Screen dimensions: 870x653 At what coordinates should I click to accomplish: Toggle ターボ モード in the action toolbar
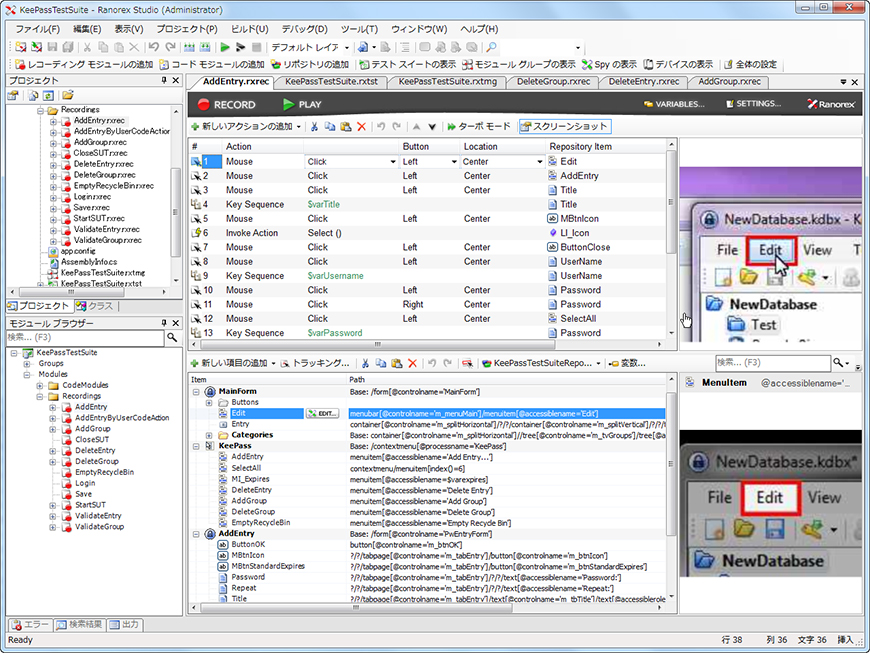click(x=478, y=127)
